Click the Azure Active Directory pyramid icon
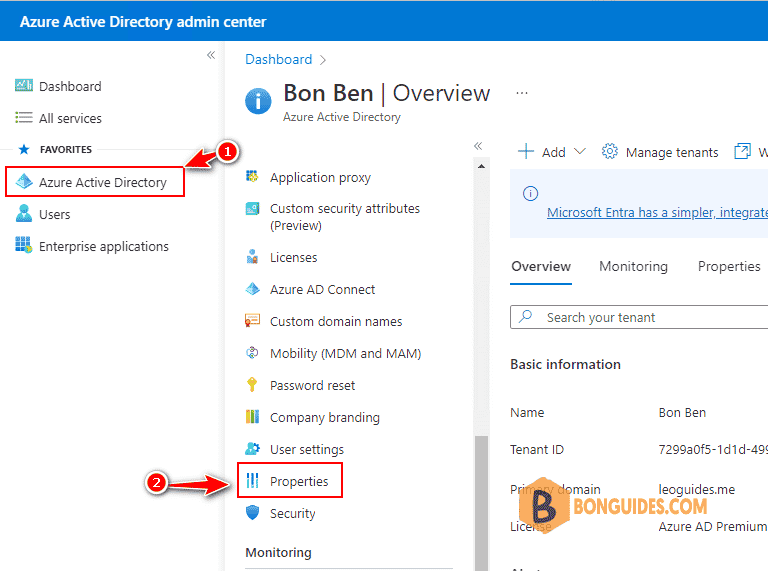 (x=24, y=182)
